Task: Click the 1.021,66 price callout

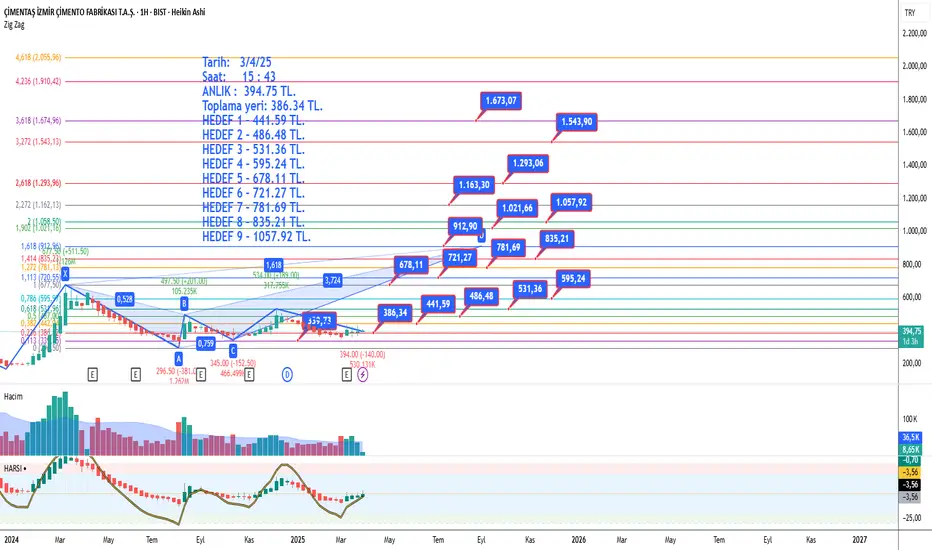Action: 517,208
